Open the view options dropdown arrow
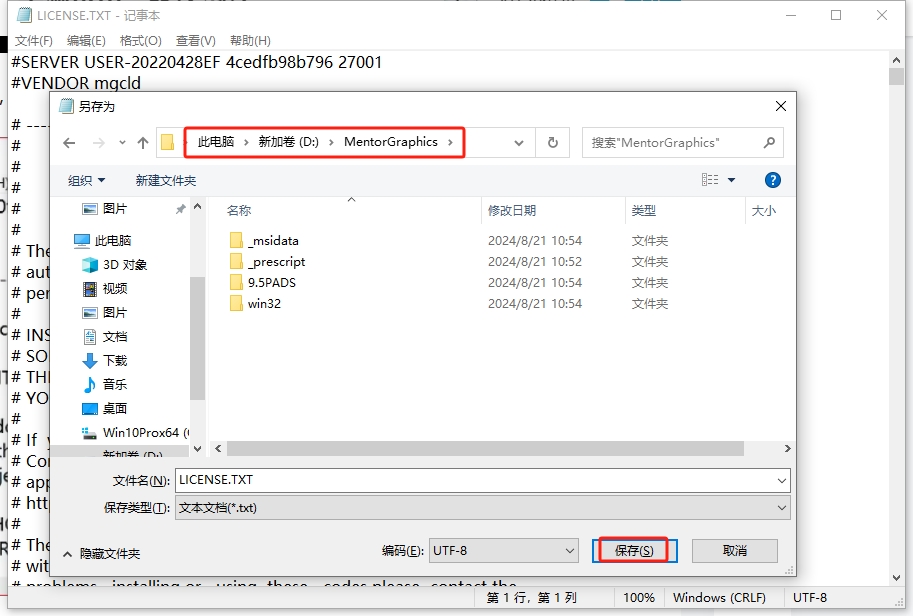 click(x=731, y=180)
